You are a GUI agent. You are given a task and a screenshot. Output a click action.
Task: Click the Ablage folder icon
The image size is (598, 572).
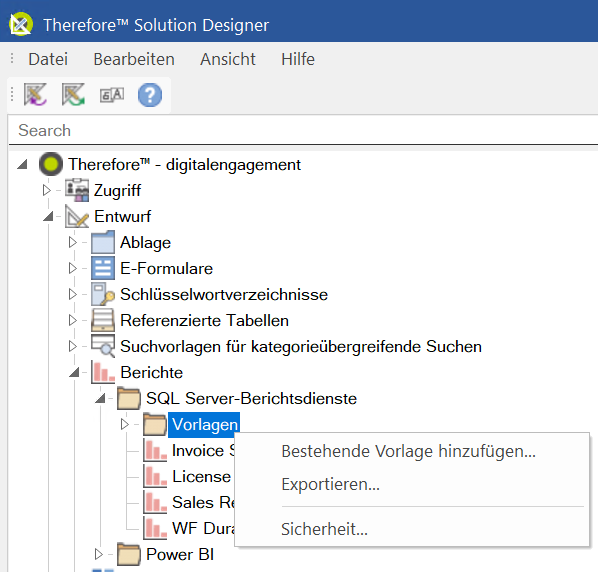tap(103, 242)
